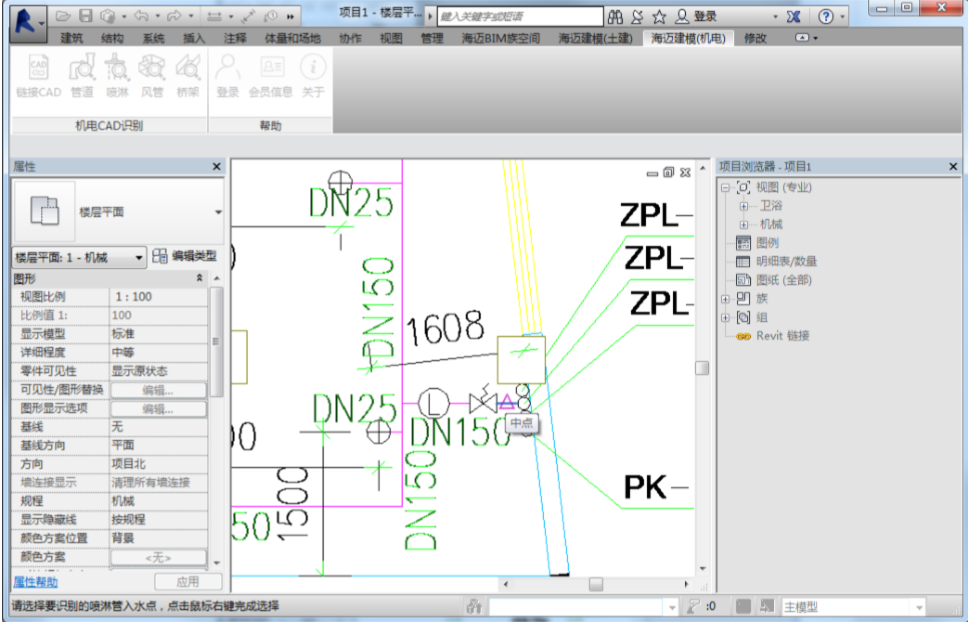968x622 pixels.
Task: Expand the 组 node in project browser
Action: [x=725, y=318]
